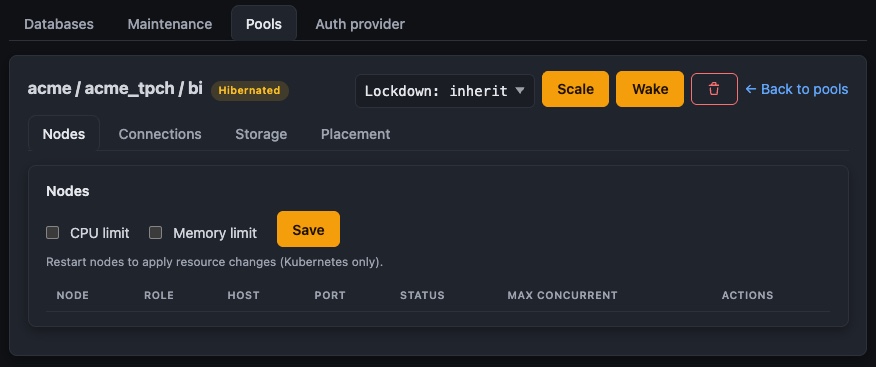876x367 pixels.
Task: Save node resource limits
Action: (x=308, y=229)
